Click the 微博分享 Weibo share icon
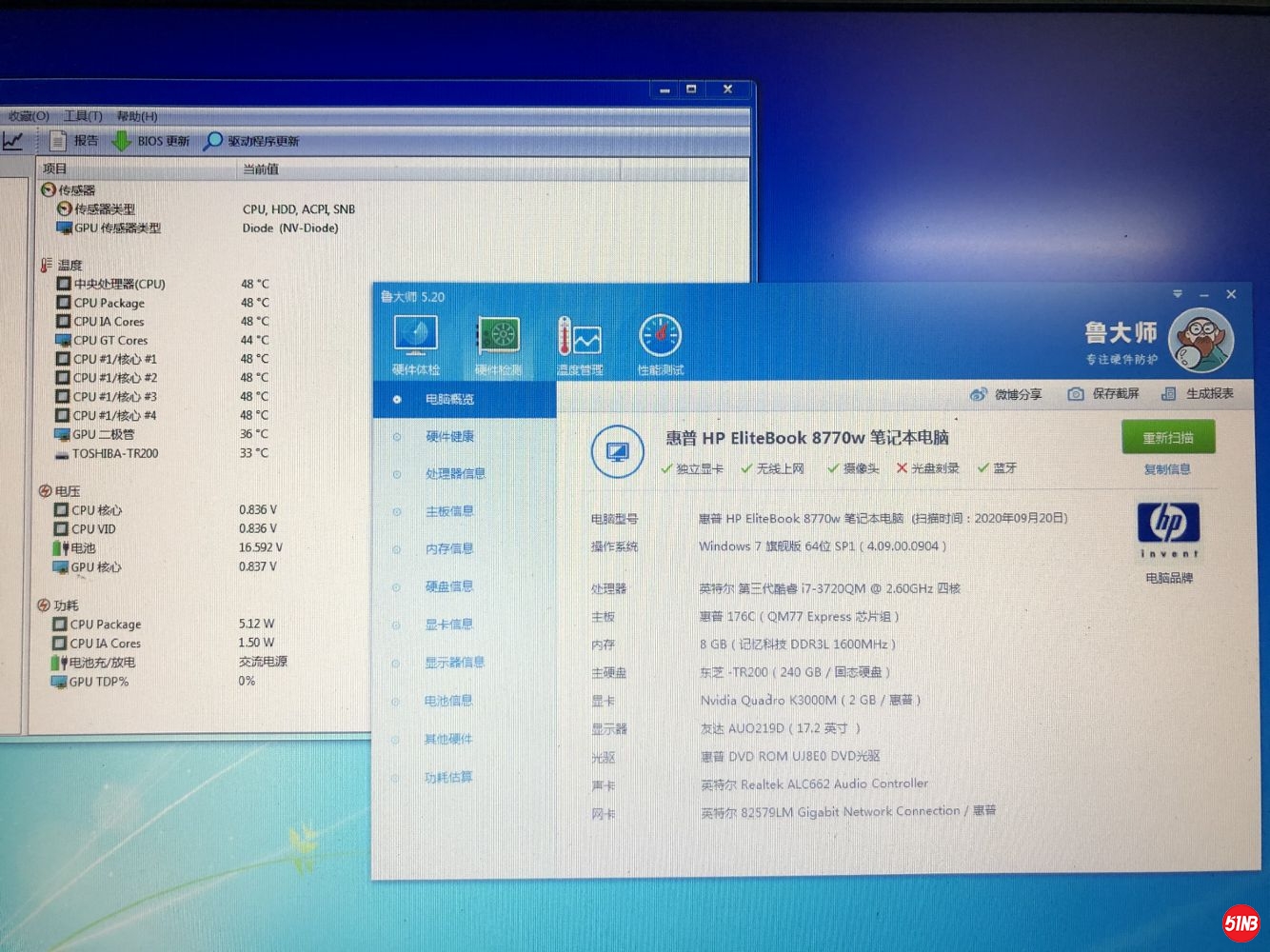Screen dimensions: 1270x952 point(979,394)
